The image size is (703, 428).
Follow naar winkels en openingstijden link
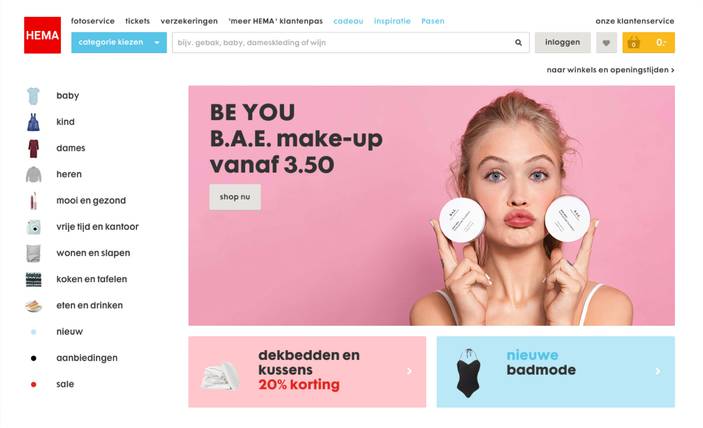[610, 70]
